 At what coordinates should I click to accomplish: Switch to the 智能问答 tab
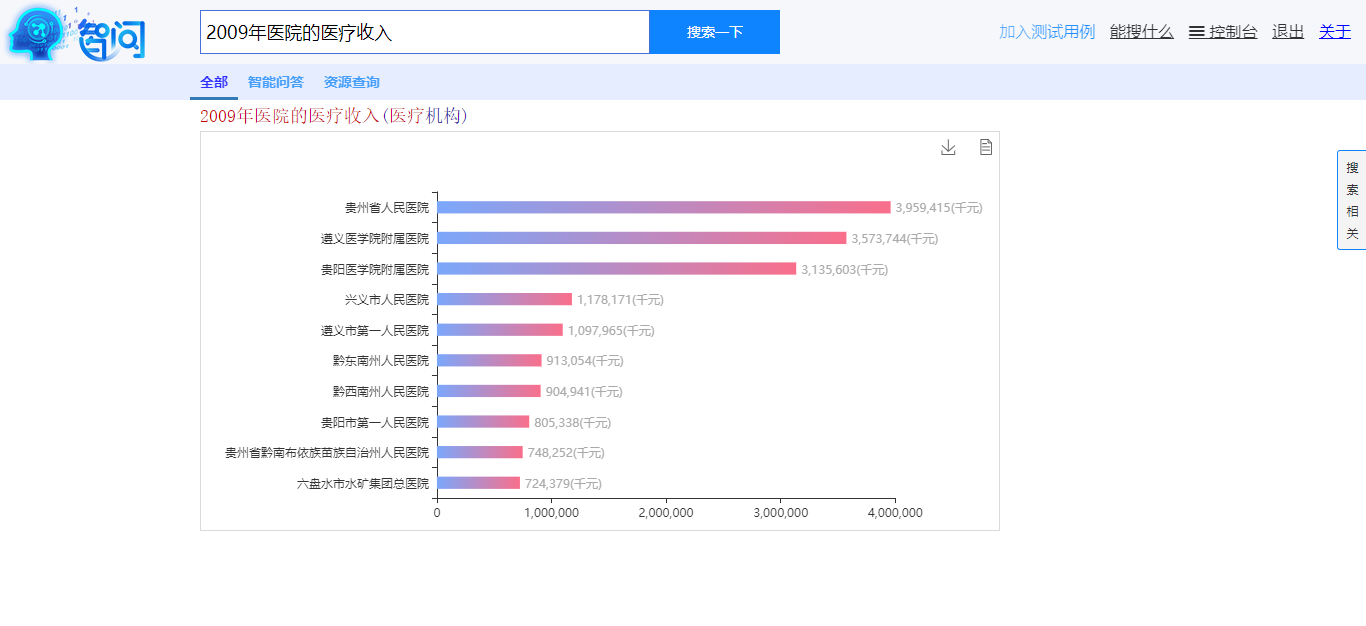[276, 82]
